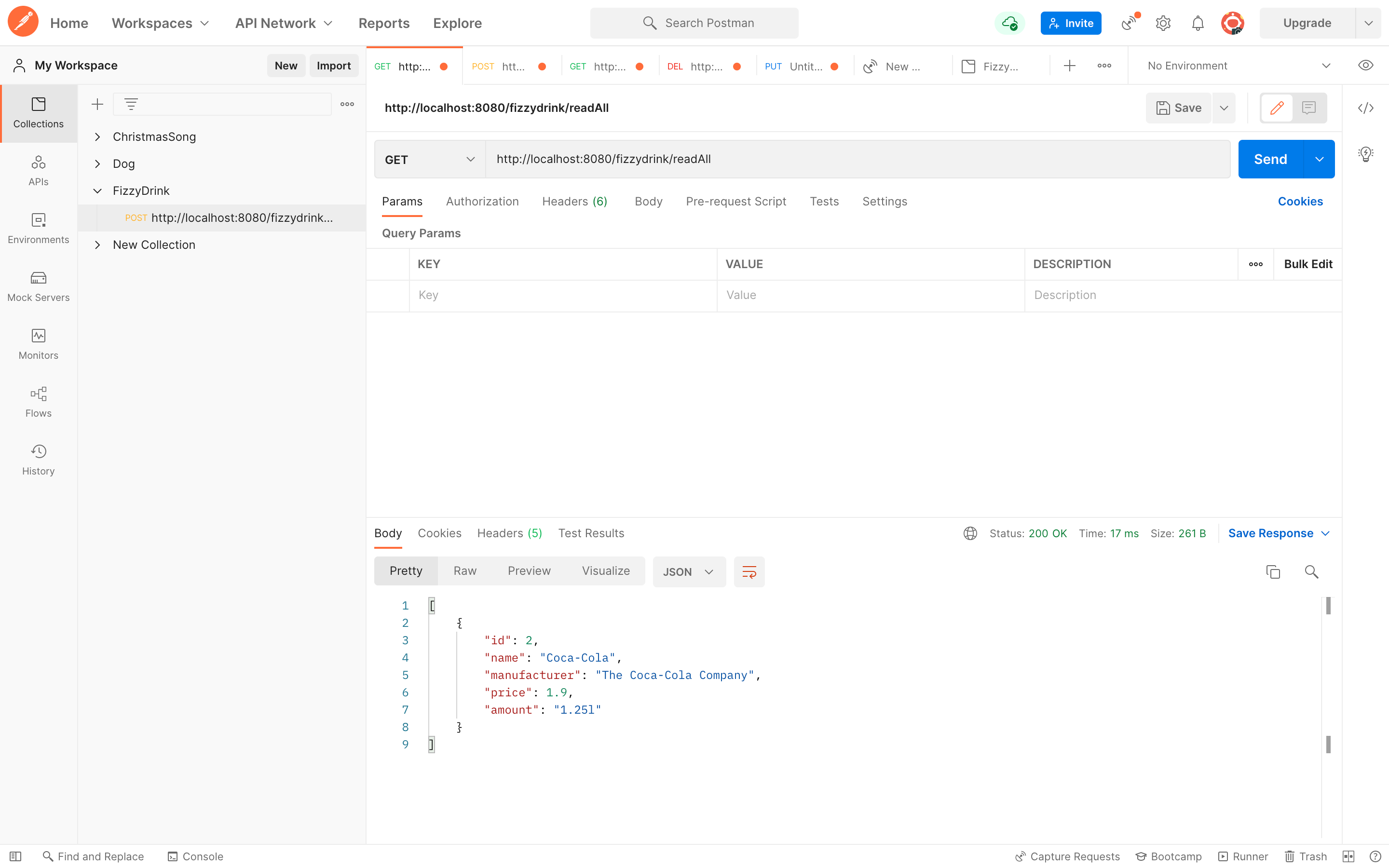Viewport: 1389px width, 868px height.
Task: Open Postman settings gear
Action: tap(1163, 22)
